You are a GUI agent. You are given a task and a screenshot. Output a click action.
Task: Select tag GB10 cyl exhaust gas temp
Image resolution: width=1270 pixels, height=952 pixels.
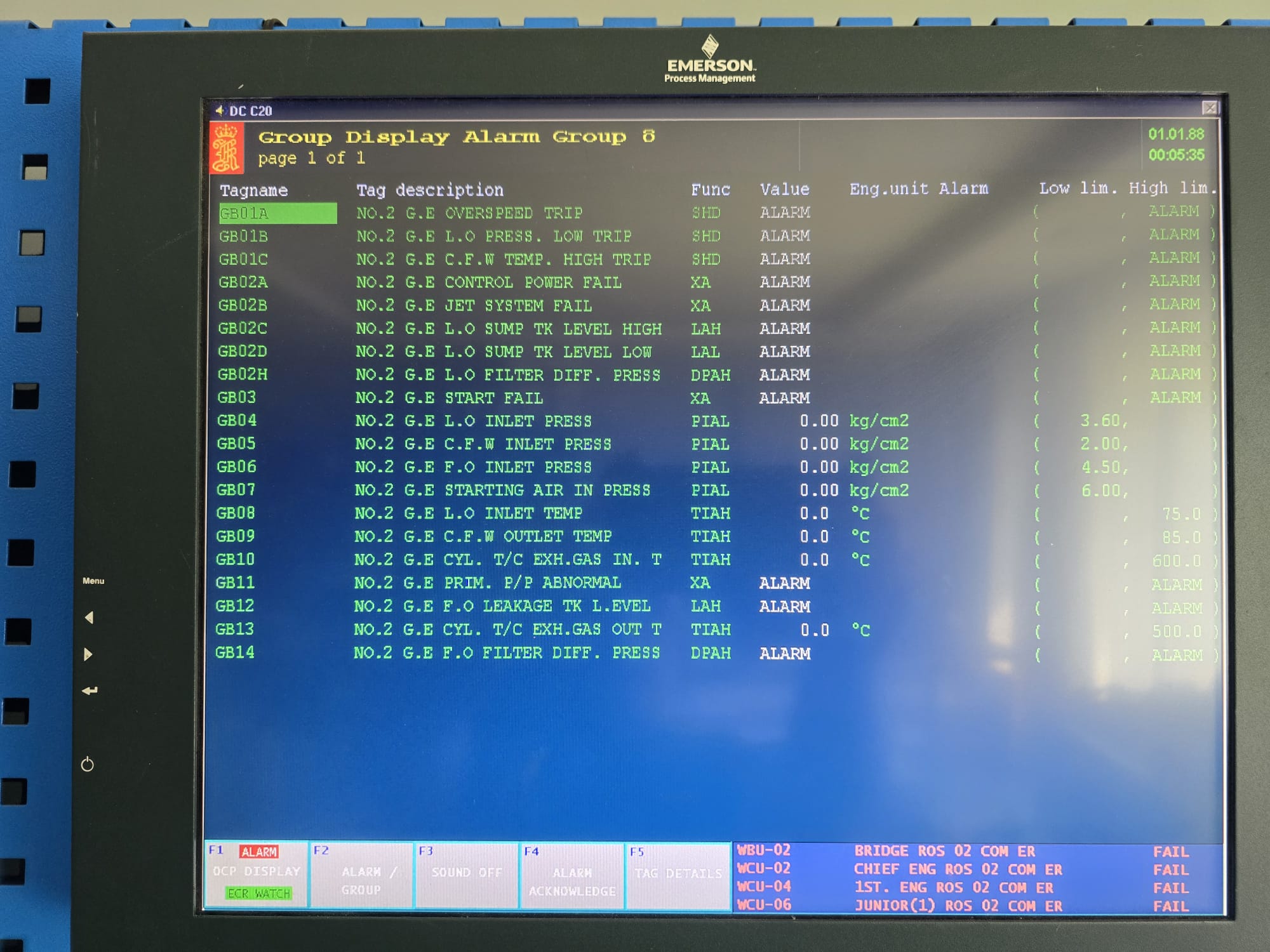coord(235,559)
